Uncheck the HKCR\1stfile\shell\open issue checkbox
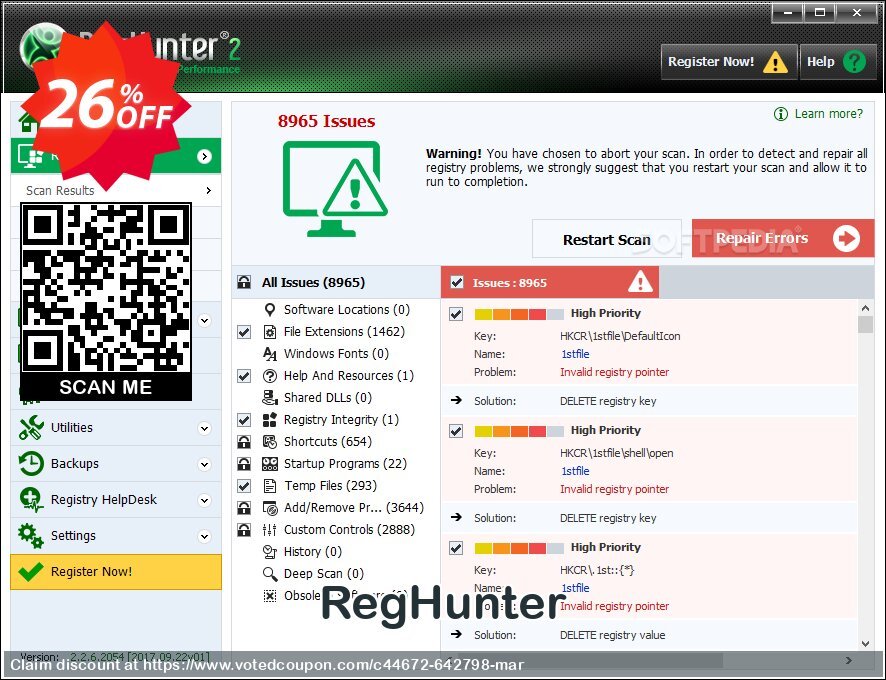 (456, 431)
